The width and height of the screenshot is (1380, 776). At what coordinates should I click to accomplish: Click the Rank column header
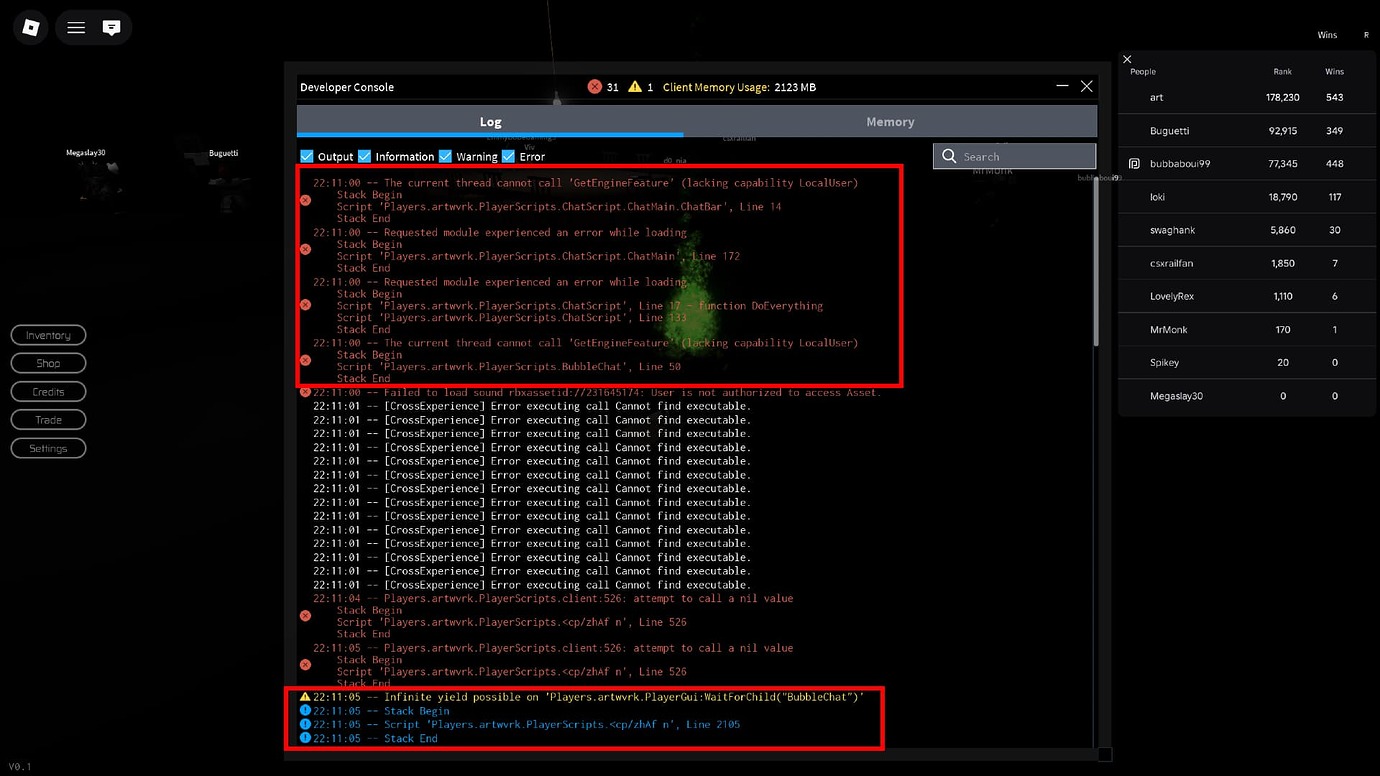(1282, 72)
